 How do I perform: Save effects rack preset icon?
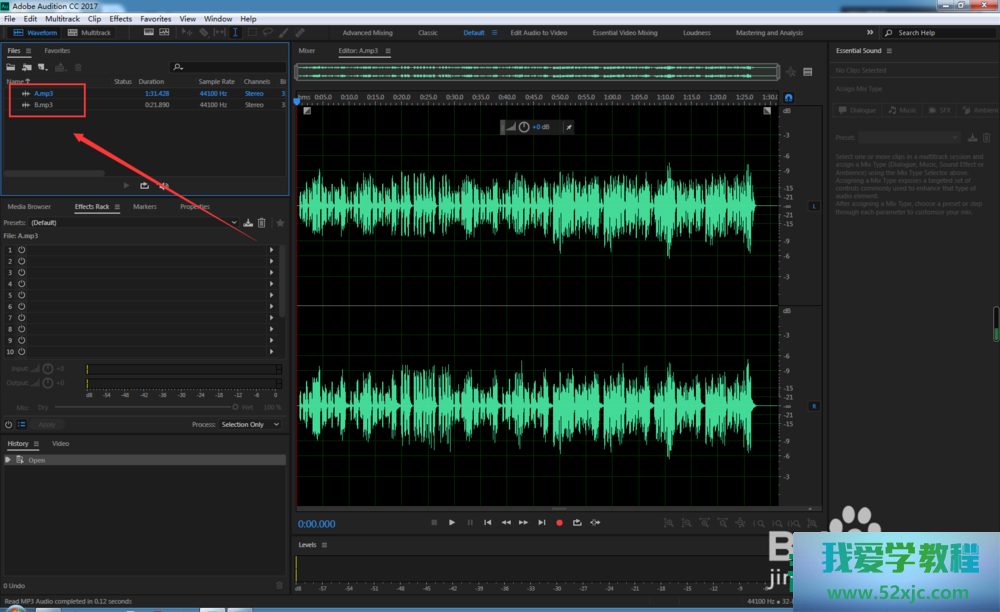pyautogui.click(x=248, y=222)
